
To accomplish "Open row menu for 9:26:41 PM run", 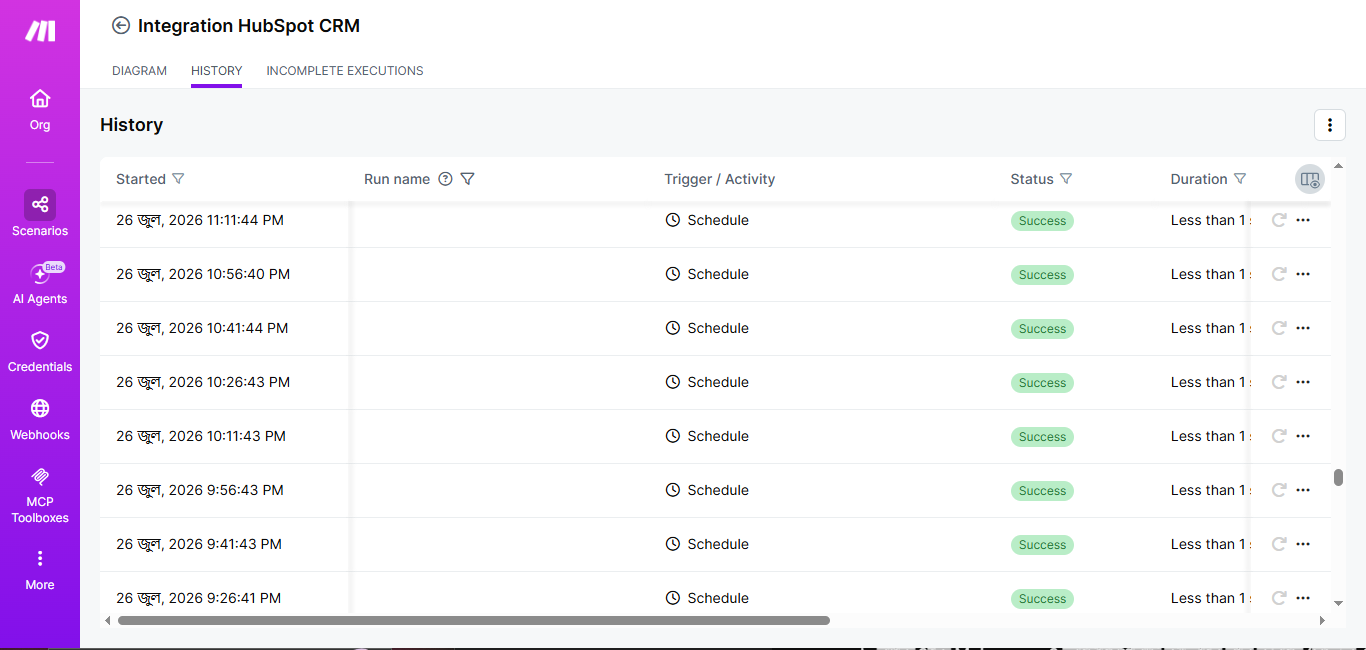I will click(1303, 598).
